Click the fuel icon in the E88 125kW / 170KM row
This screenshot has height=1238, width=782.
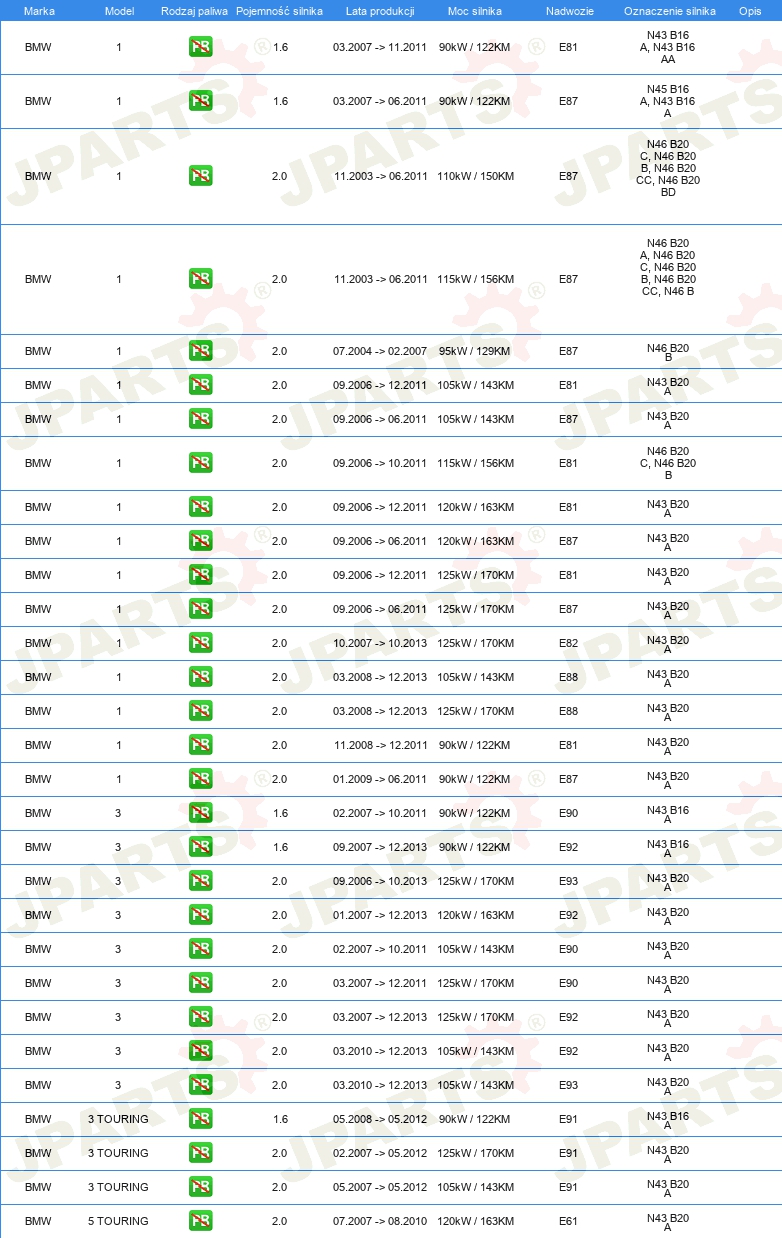pyautogui.click(x=200, y=711)
